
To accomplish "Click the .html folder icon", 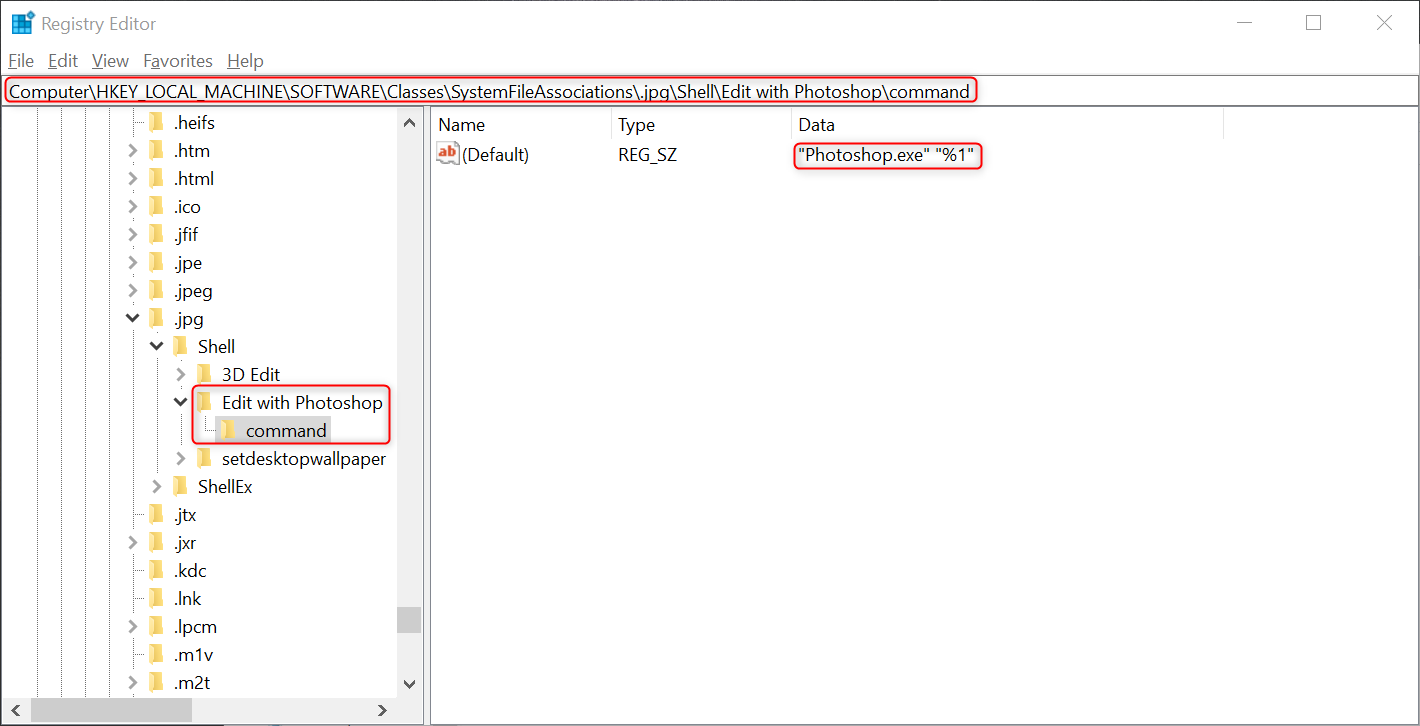I will tap(156, 179).
